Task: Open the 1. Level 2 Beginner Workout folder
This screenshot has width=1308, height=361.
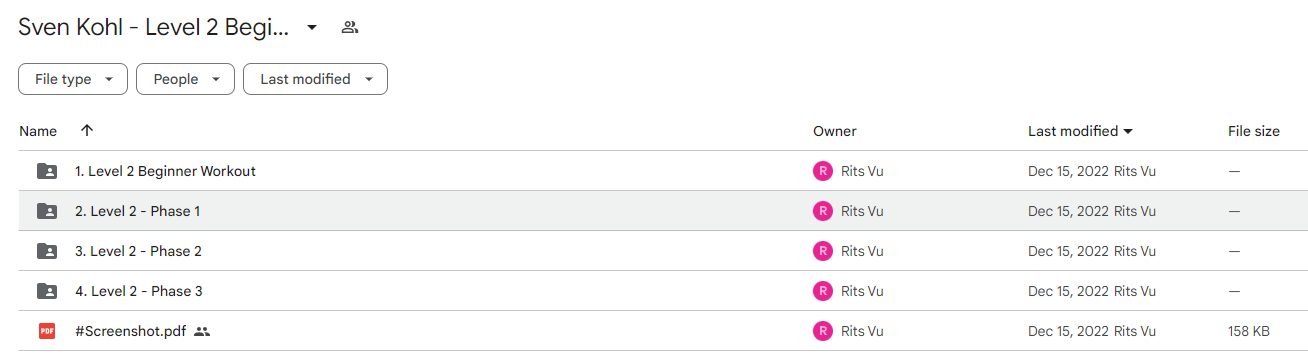Action: tap(165, 171)
